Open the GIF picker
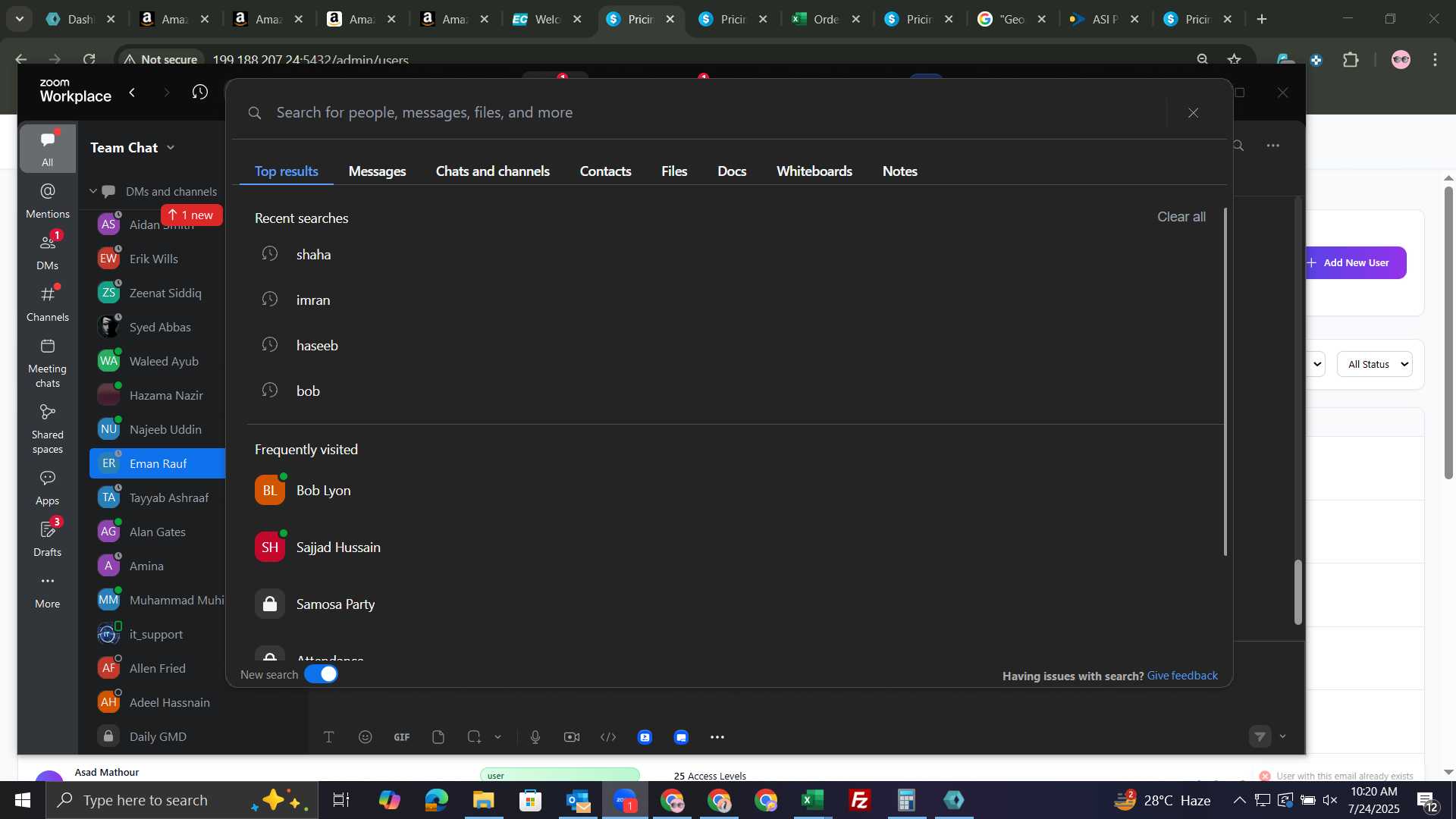 [402, 737]
